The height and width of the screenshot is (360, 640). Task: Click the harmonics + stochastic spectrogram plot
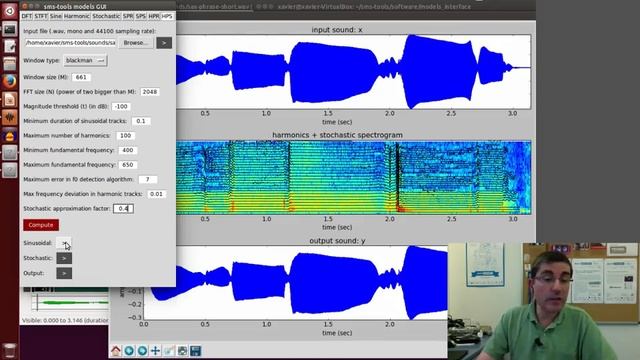(353, 178)
